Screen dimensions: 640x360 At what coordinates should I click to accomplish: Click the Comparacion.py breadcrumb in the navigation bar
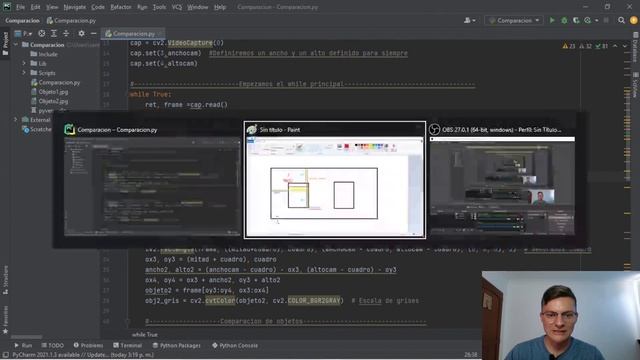[x=71, y=20]
